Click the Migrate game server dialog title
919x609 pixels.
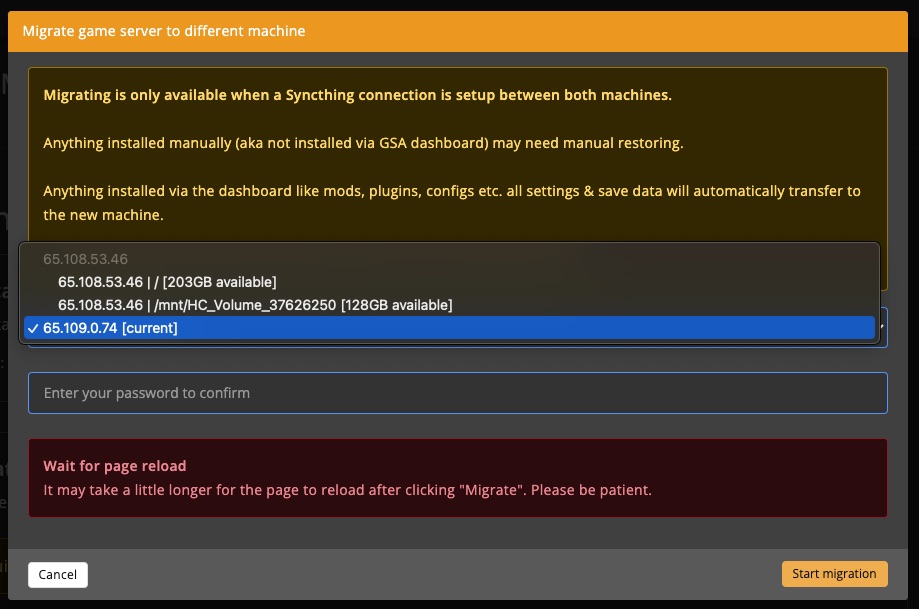[x=163, y=31]
